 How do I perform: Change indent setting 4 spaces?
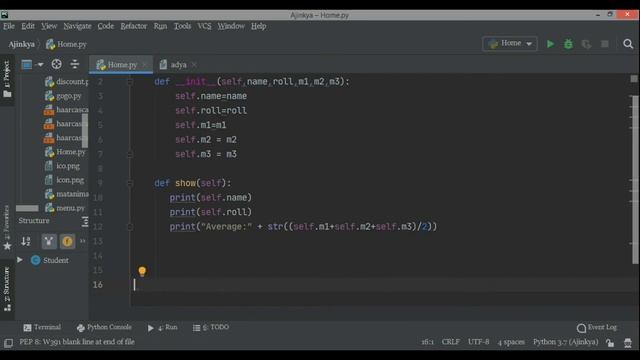[511, 342]
